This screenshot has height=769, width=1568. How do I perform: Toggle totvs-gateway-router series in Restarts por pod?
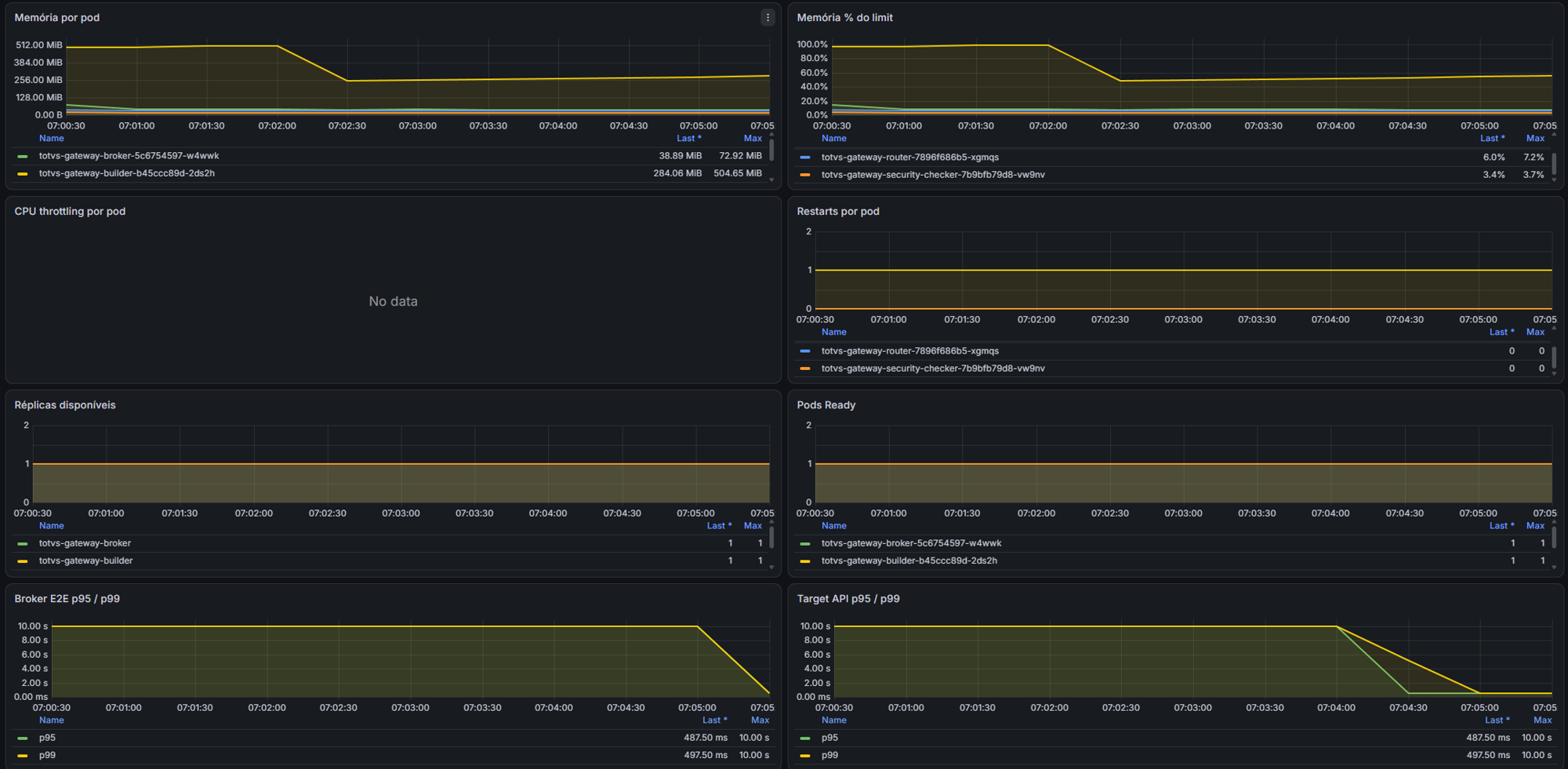pos(909,351)
